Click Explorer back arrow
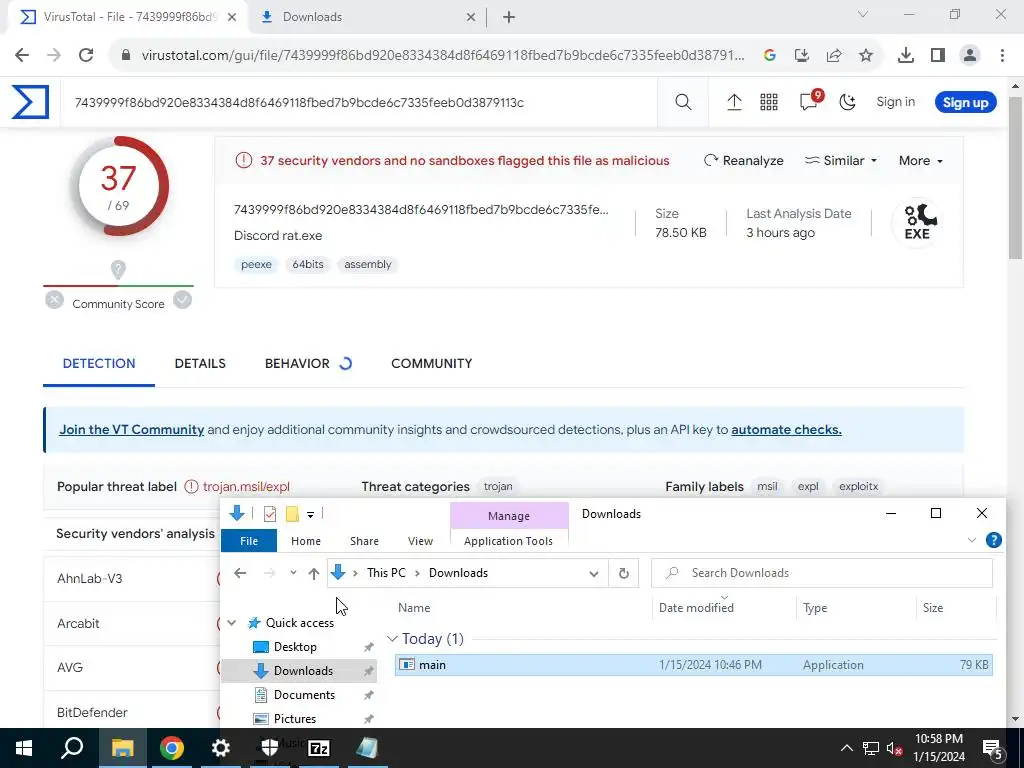Screen dimensions: 1024x768 [240, 573]
